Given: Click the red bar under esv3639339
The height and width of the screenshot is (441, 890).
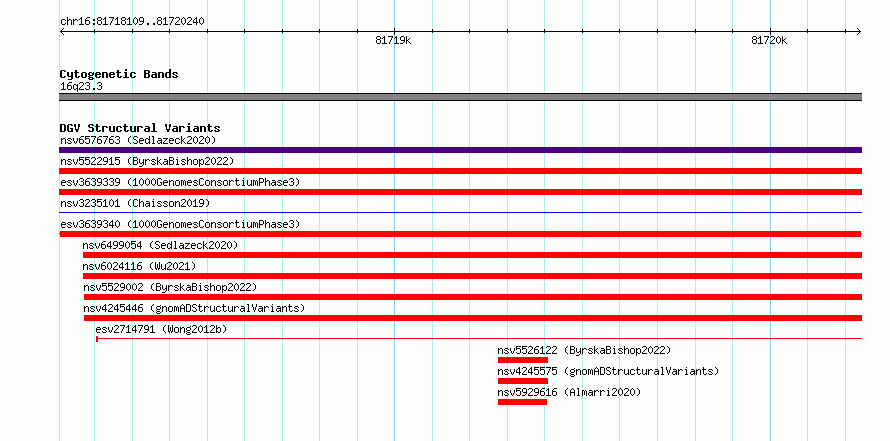Looking at the screenshot, I should coord(460,192).
